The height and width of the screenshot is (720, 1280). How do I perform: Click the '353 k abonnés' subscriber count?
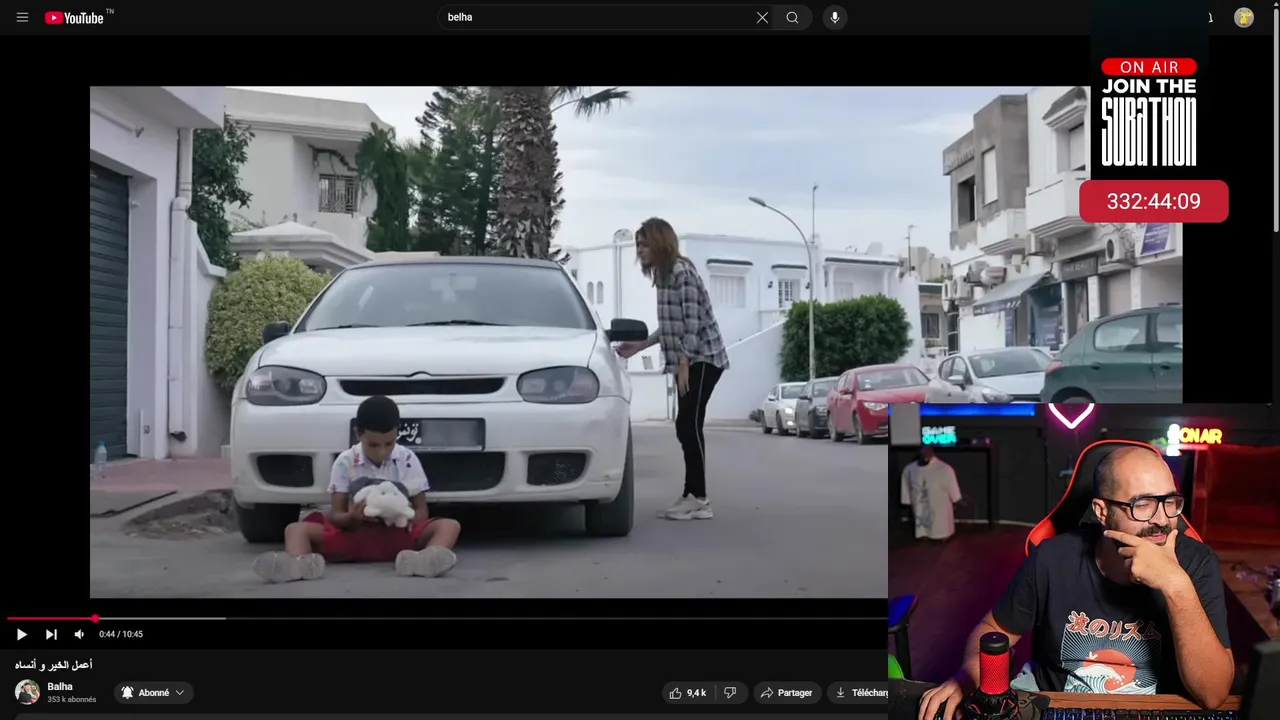coord(72,700)
